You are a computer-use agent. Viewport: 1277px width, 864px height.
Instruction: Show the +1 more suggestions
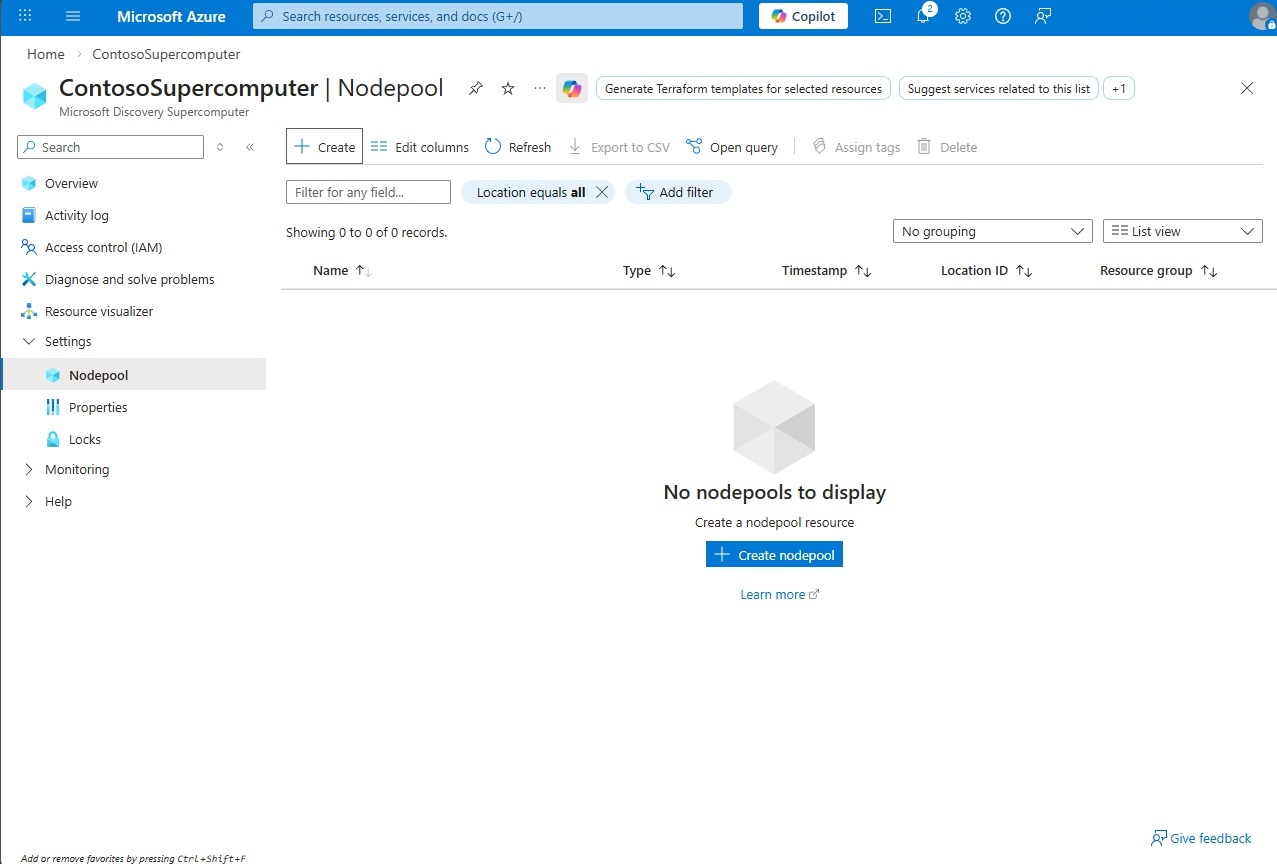click(1119, 89)
